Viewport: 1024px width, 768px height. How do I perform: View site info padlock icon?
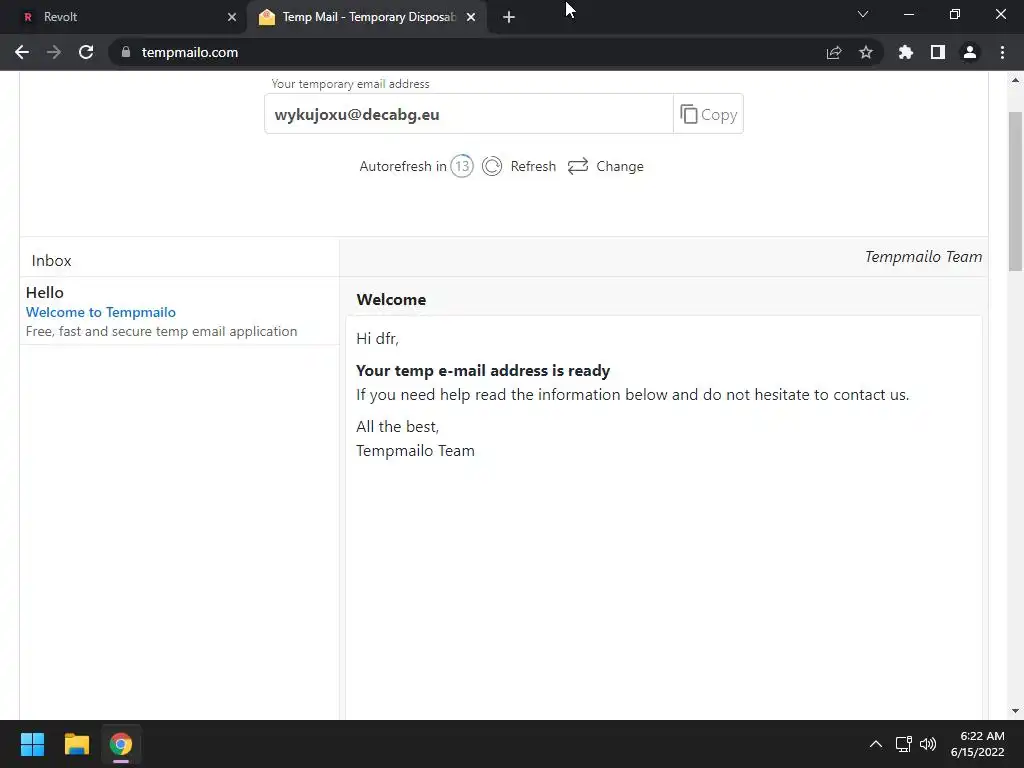[126, 52]
